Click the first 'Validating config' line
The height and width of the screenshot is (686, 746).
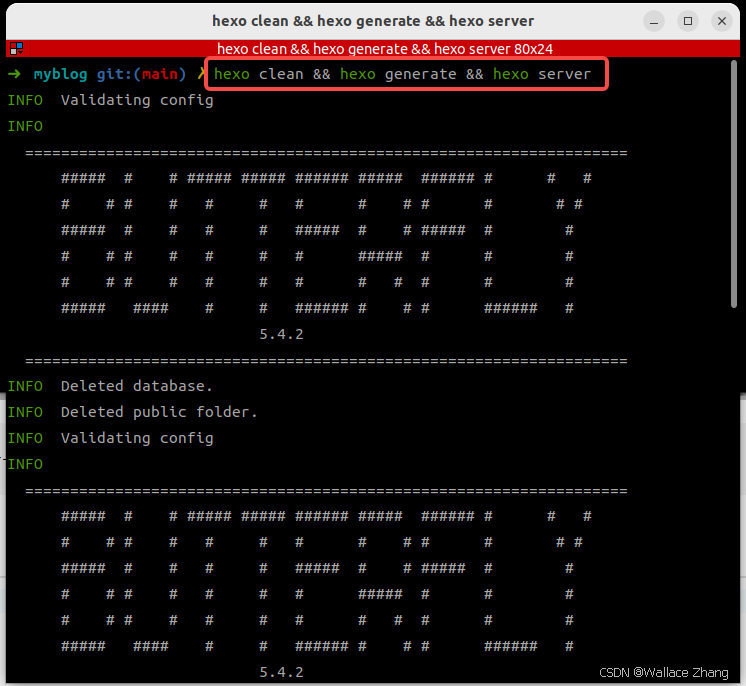coord(137,100)
